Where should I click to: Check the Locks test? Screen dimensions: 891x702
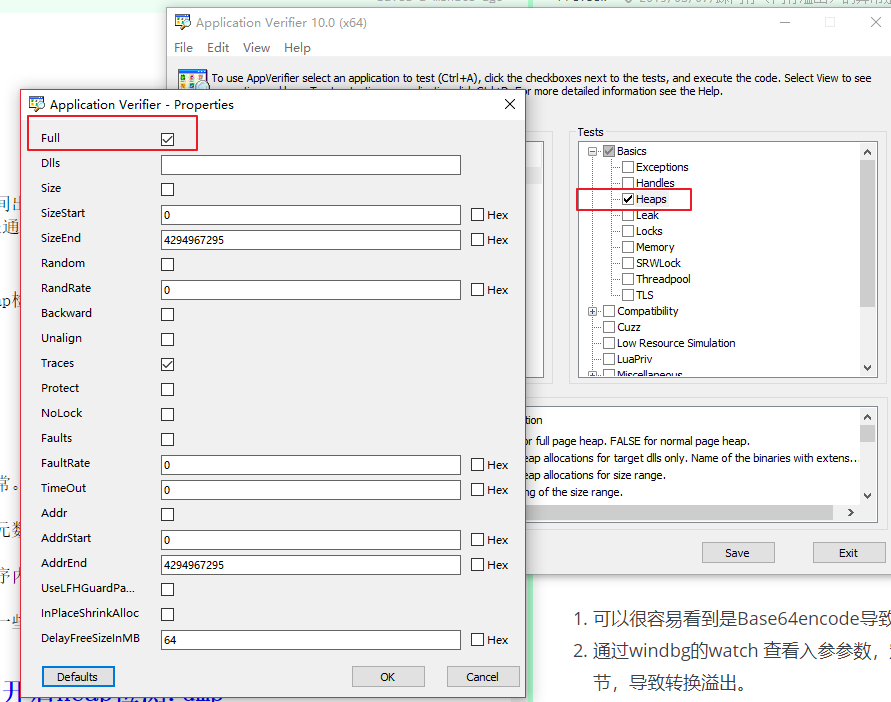[x=628, y=231]
